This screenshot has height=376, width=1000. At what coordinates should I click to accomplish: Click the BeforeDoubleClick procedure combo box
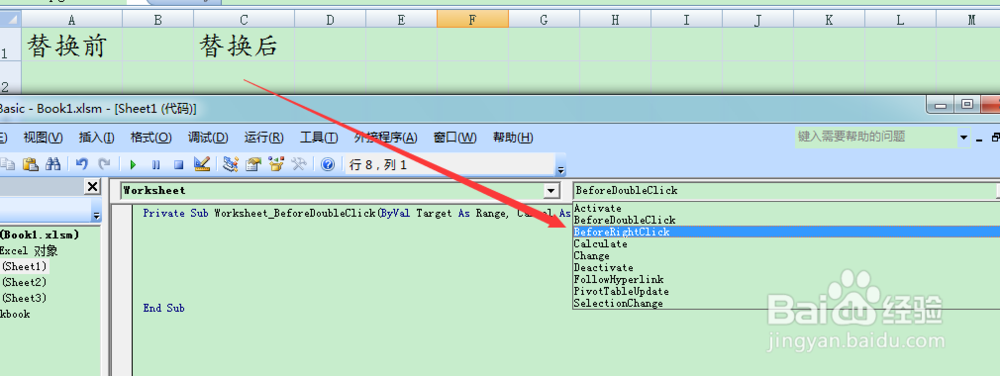click(785, 190)
